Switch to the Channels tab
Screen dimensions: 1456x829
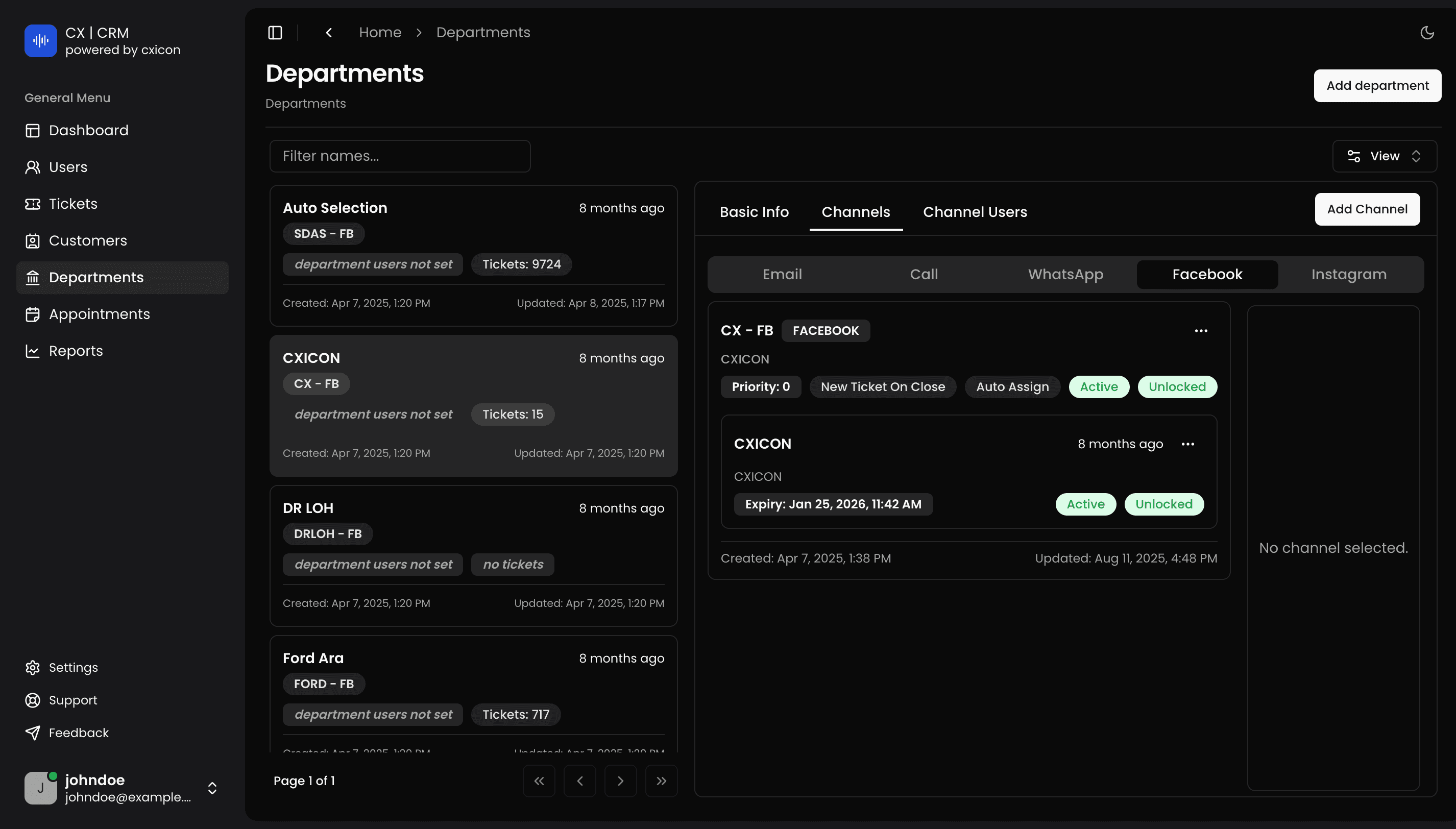pos(856,212)
